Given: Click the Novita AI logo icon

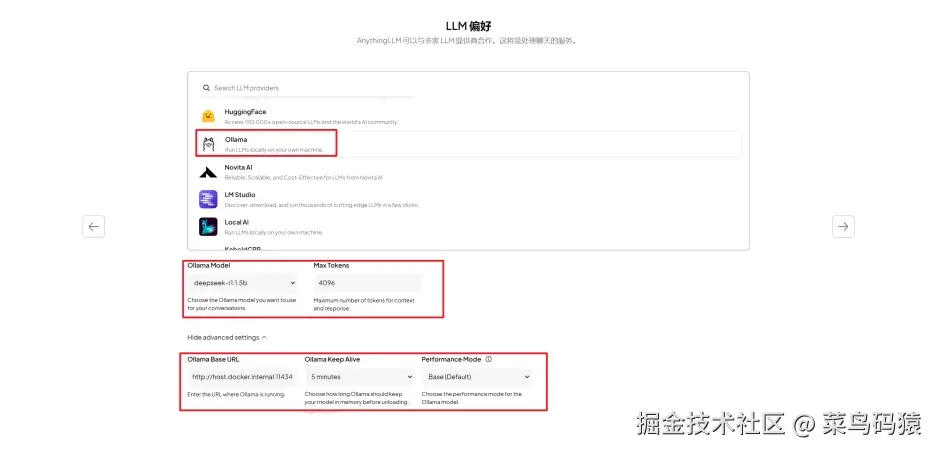Looking at the screenshot, I should [208, 173].
